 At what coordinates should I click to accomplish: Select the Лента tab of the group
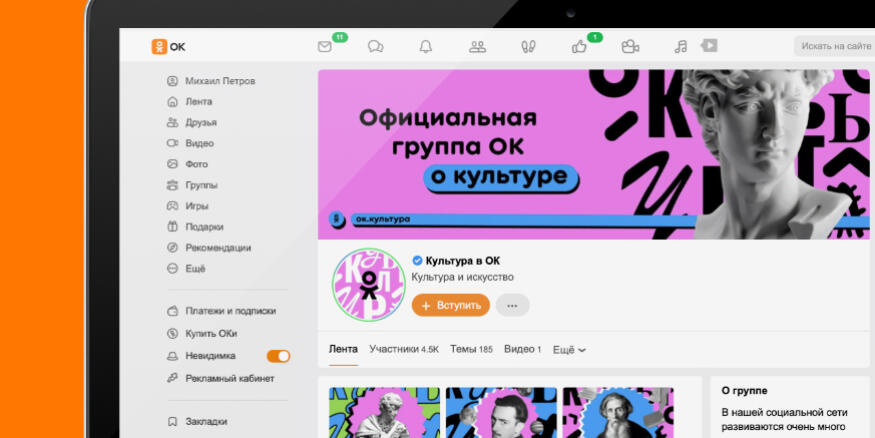pyautogui.click(x=343, y=349)
